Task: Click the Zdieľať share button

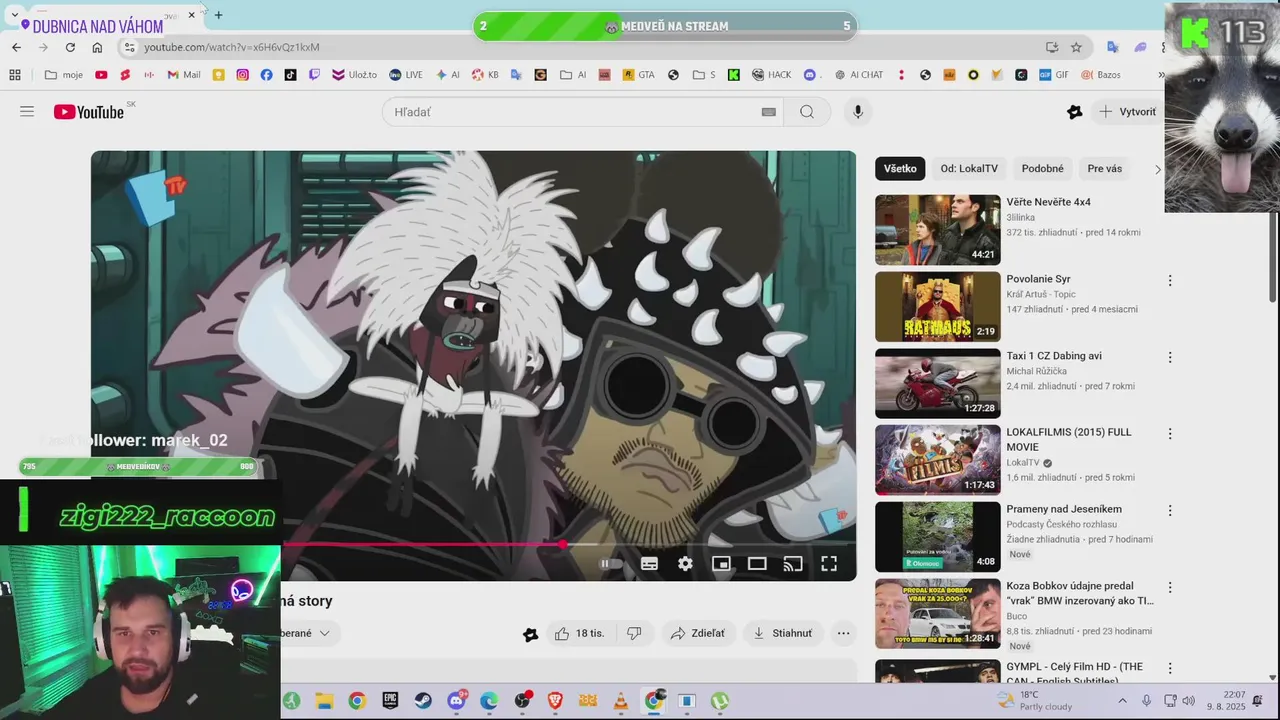Action: (698, 633)
